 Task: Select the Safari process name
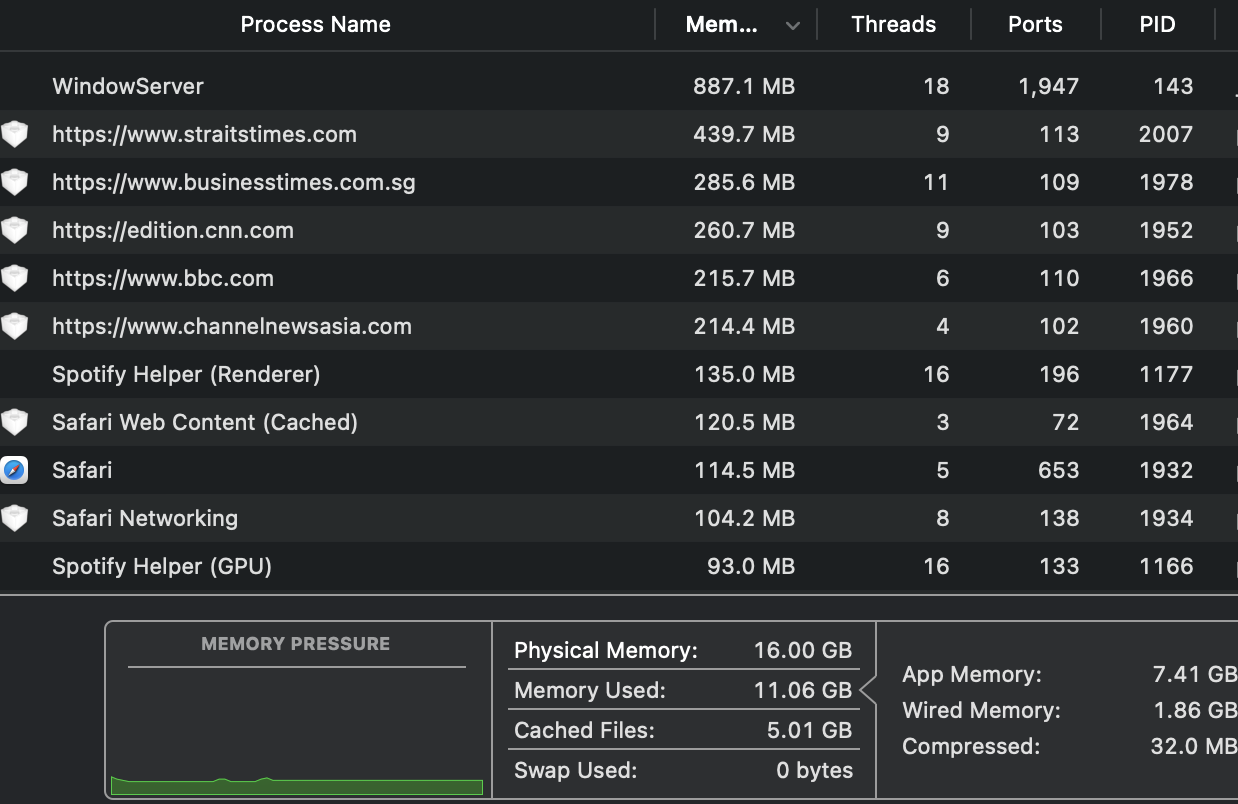point(82,470)
